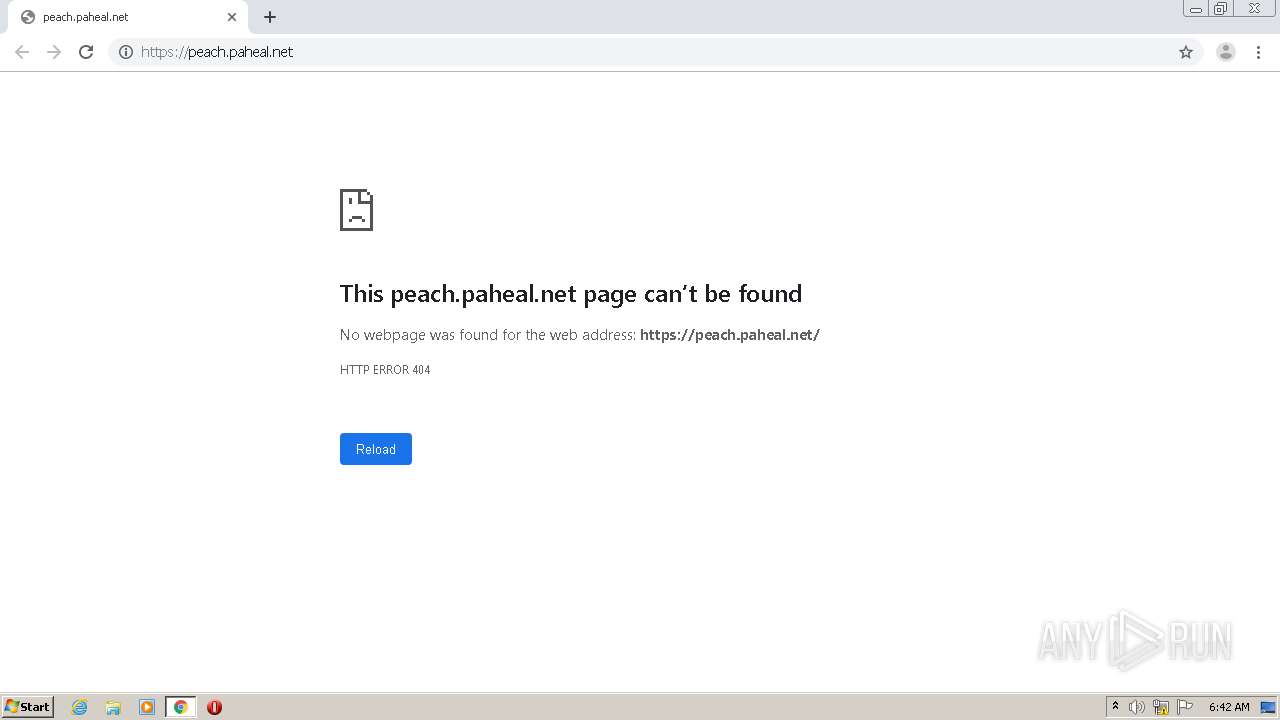The height and width of the screenshot is (720, 1280).
Task: Click the HTTP ERROR 404 text
Action: (x=385, y=370)
